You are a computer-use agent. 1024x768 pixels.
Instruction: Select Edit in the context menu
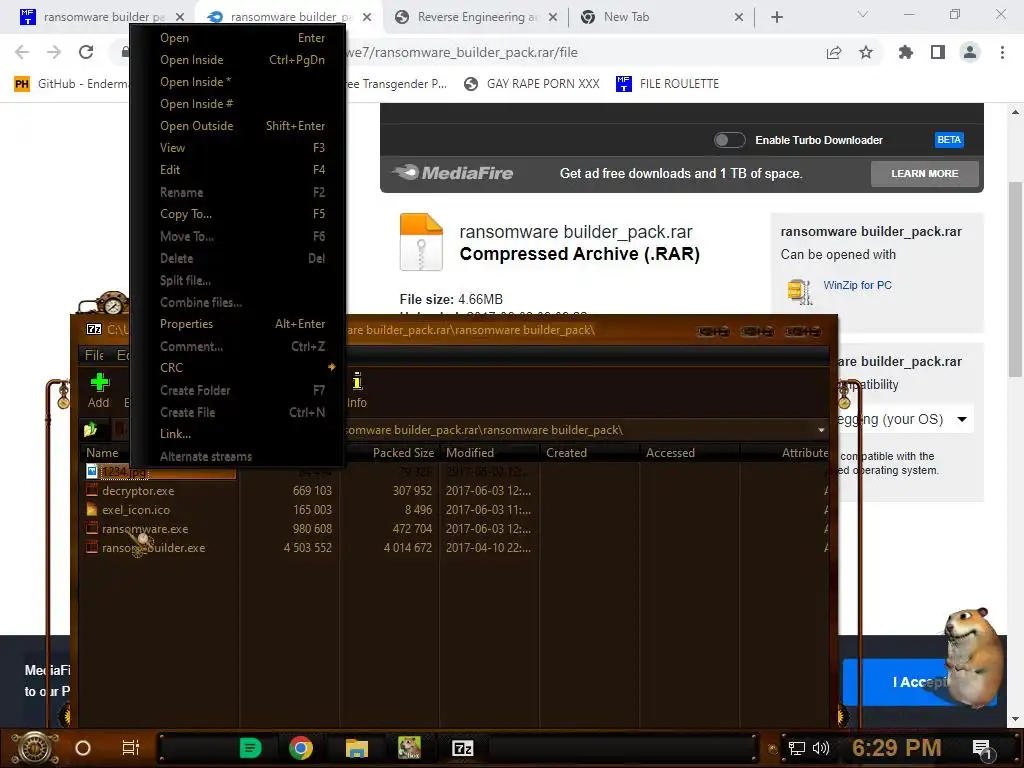click(x=238, y=170)
